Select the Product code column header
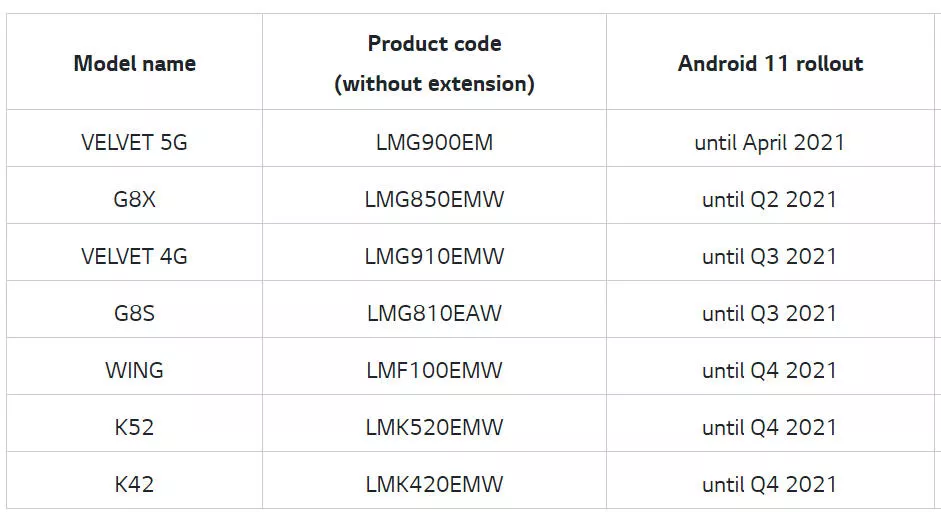Viewport: 941px width, 523px height. pos(434,63)
